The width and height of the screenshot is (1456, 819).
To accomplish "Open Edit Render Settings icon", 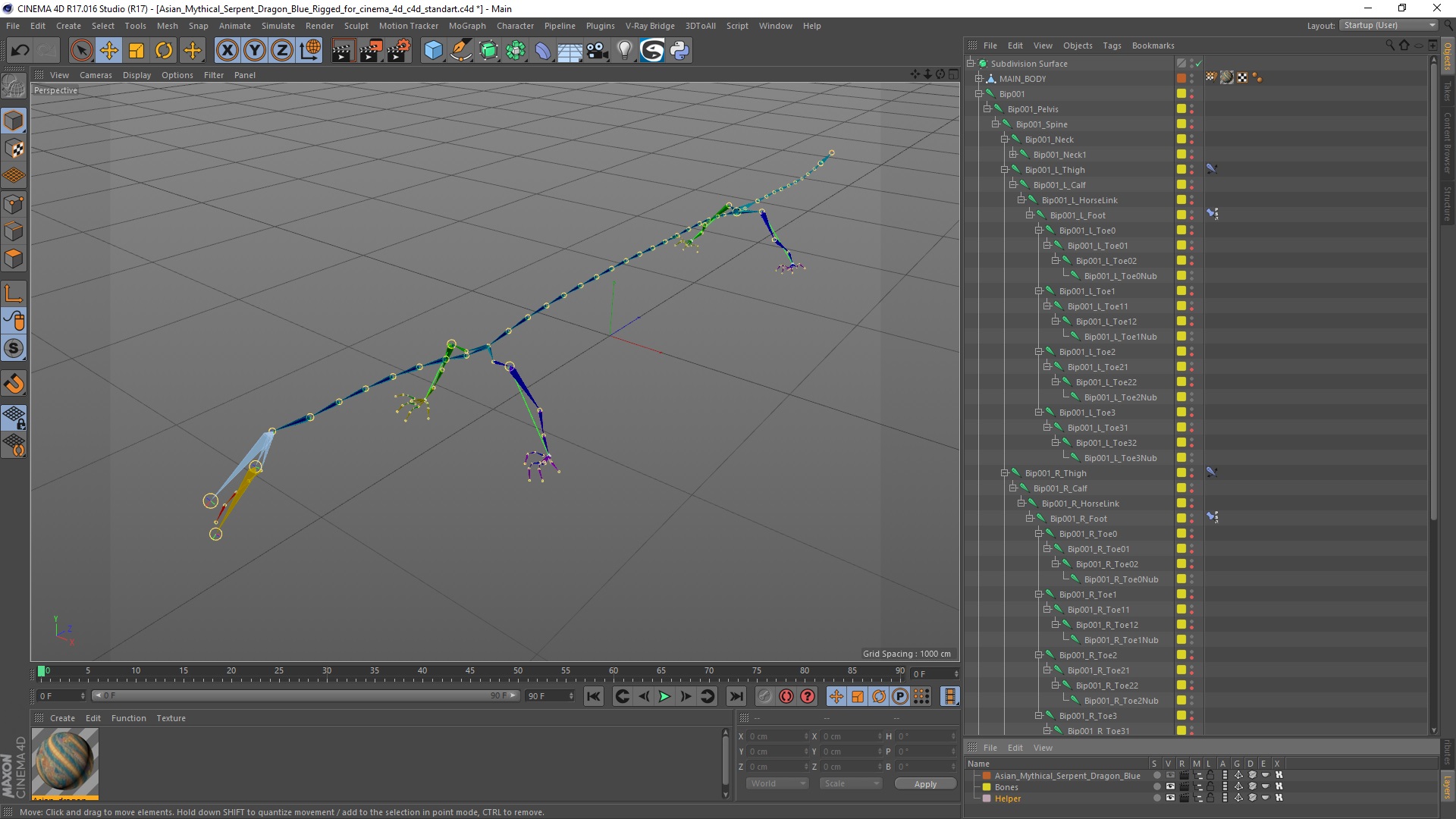I will tap(399, 51).
